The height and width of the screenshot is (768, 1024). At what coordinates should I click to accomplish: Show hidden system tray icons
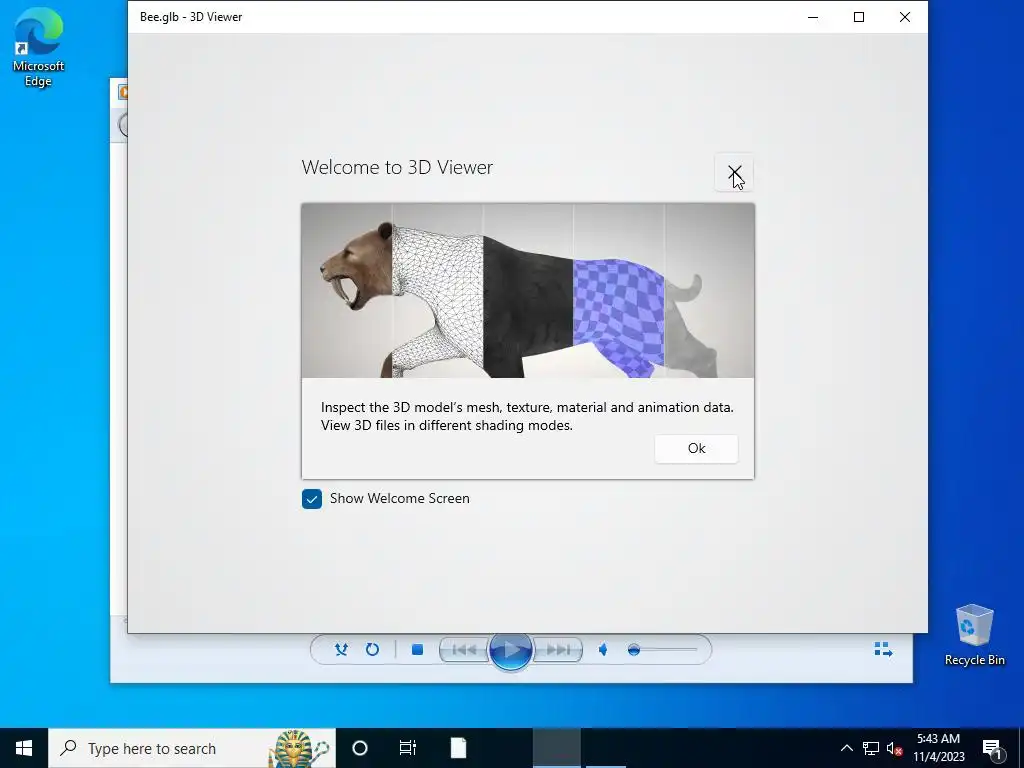coord(846,748)
